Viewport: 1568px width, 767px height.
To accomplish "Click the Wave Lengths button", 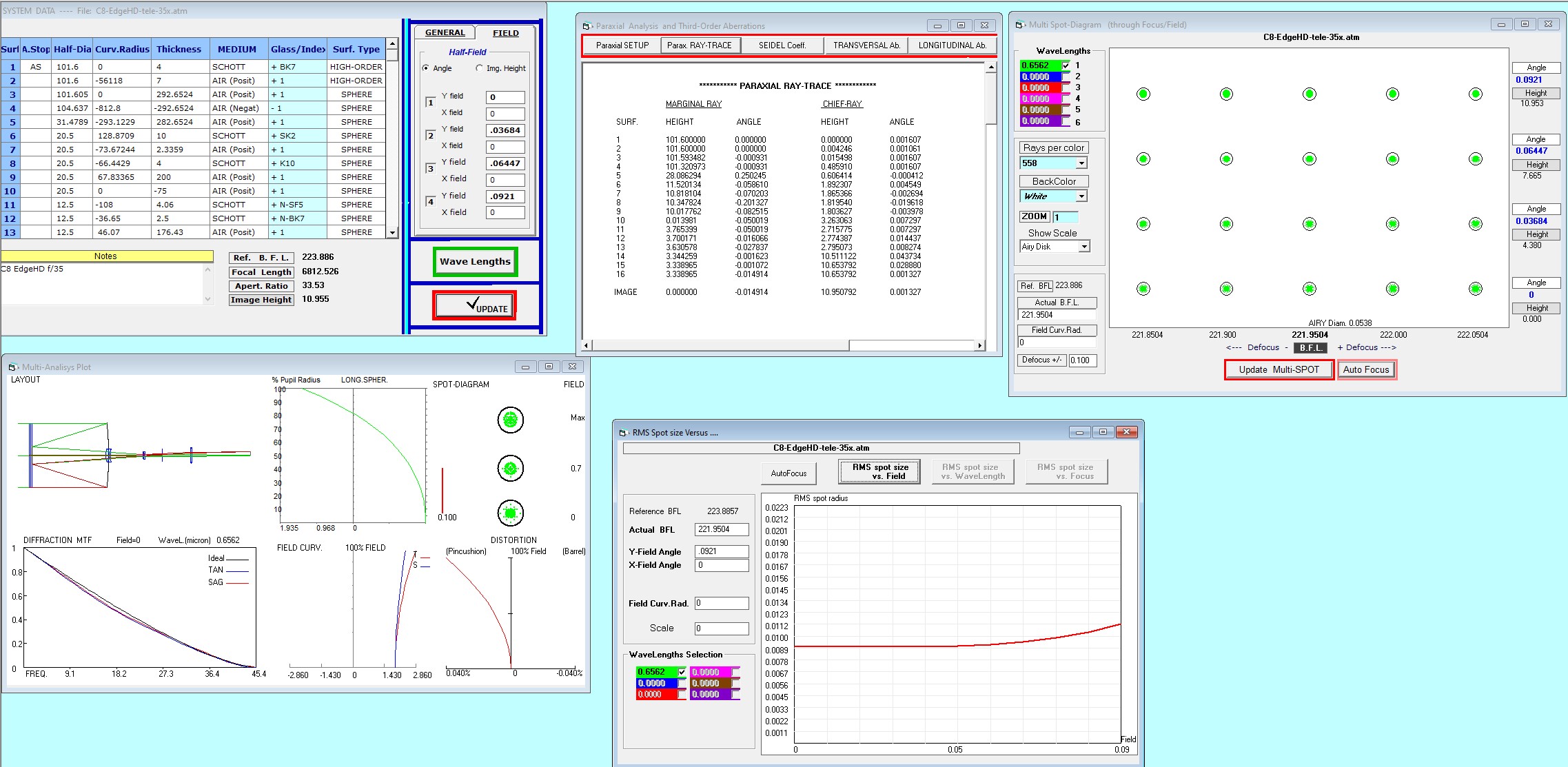I will [x=476, y=262].
